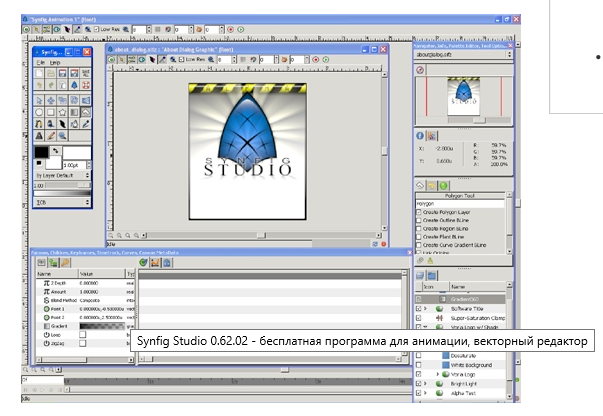Tick the Zigzag parameter checkbox
Viewport: 603px width, 416px height.
coord(83,343)
